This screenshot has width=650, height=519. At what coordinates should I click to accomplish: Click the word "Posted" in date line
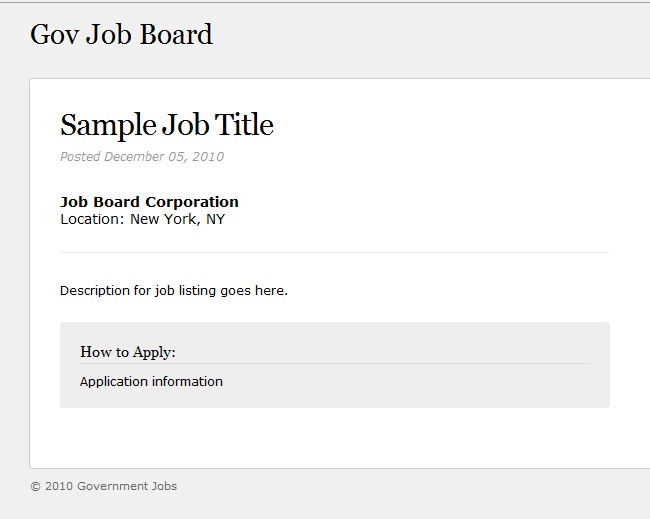[80, 157]
